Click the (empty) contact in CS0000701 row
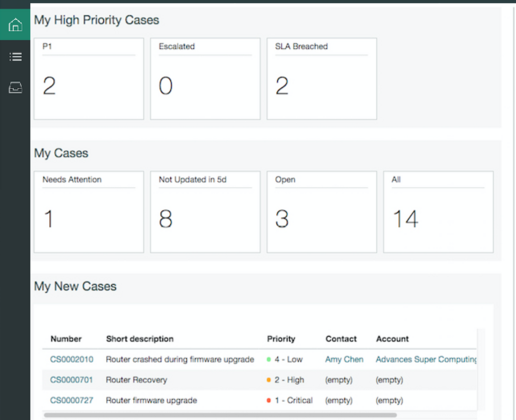Viewport: 516px width, 420px height. 339,380
